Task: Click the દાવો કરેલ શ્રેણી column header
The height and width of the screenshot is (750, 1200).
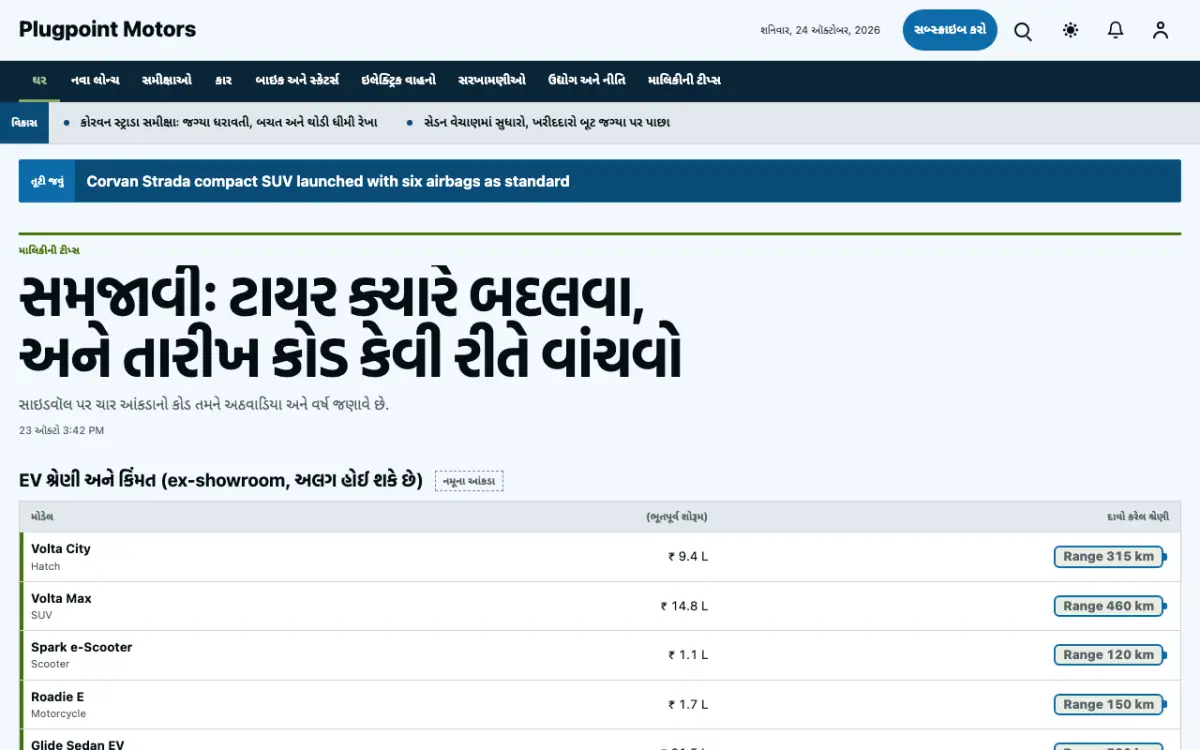Action: point(1138,517)
